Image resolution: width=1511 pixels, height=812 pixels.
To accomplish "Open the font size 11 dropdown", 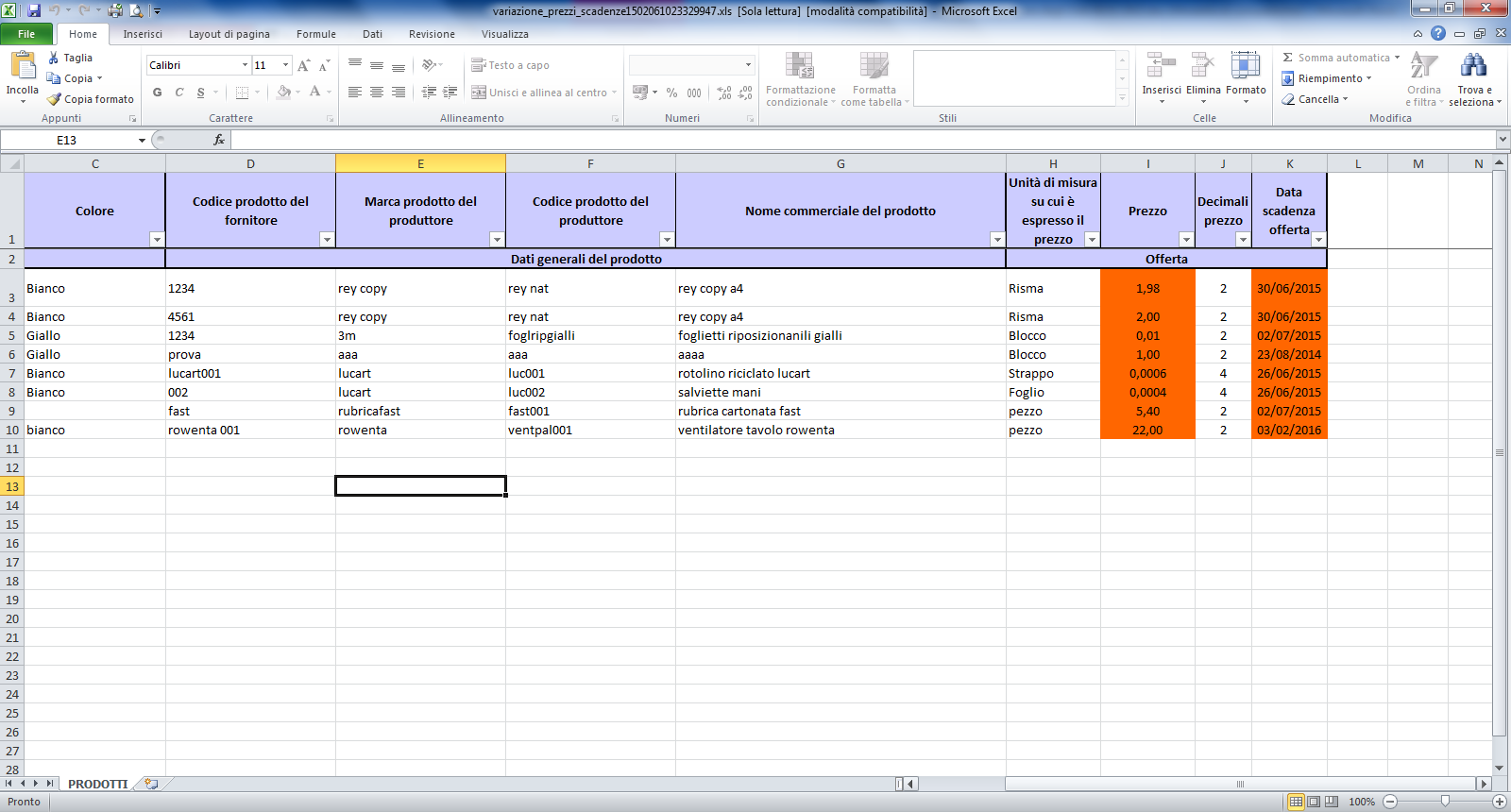I will [285, 65].
